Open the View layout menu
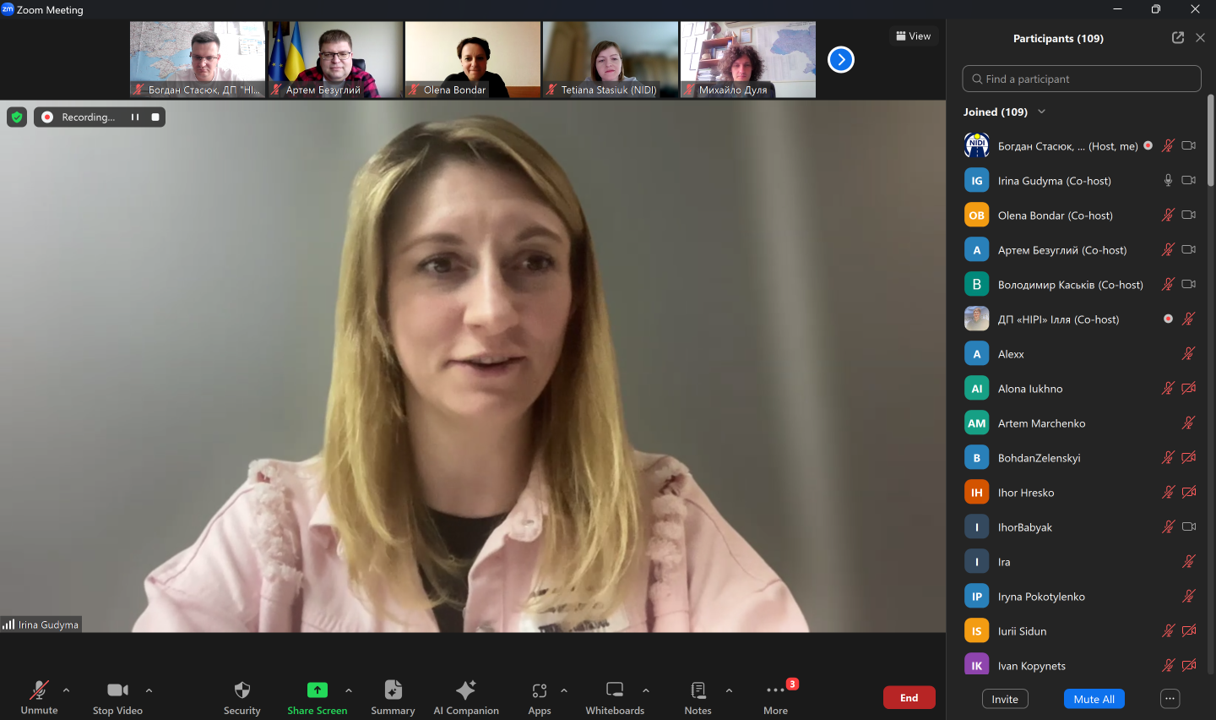This screenshot has width=1216, height=720. pos(913,36)
